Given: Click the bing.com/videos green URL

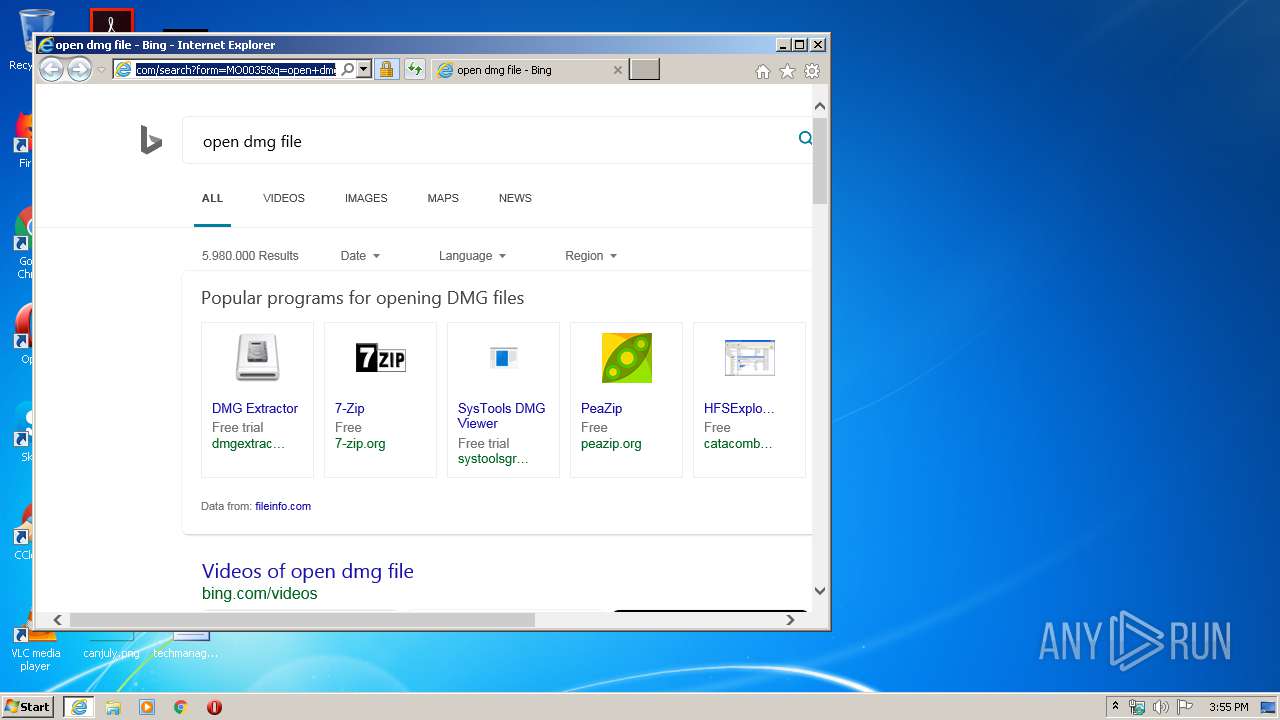Looking at the screenshot, I should 260,593.
